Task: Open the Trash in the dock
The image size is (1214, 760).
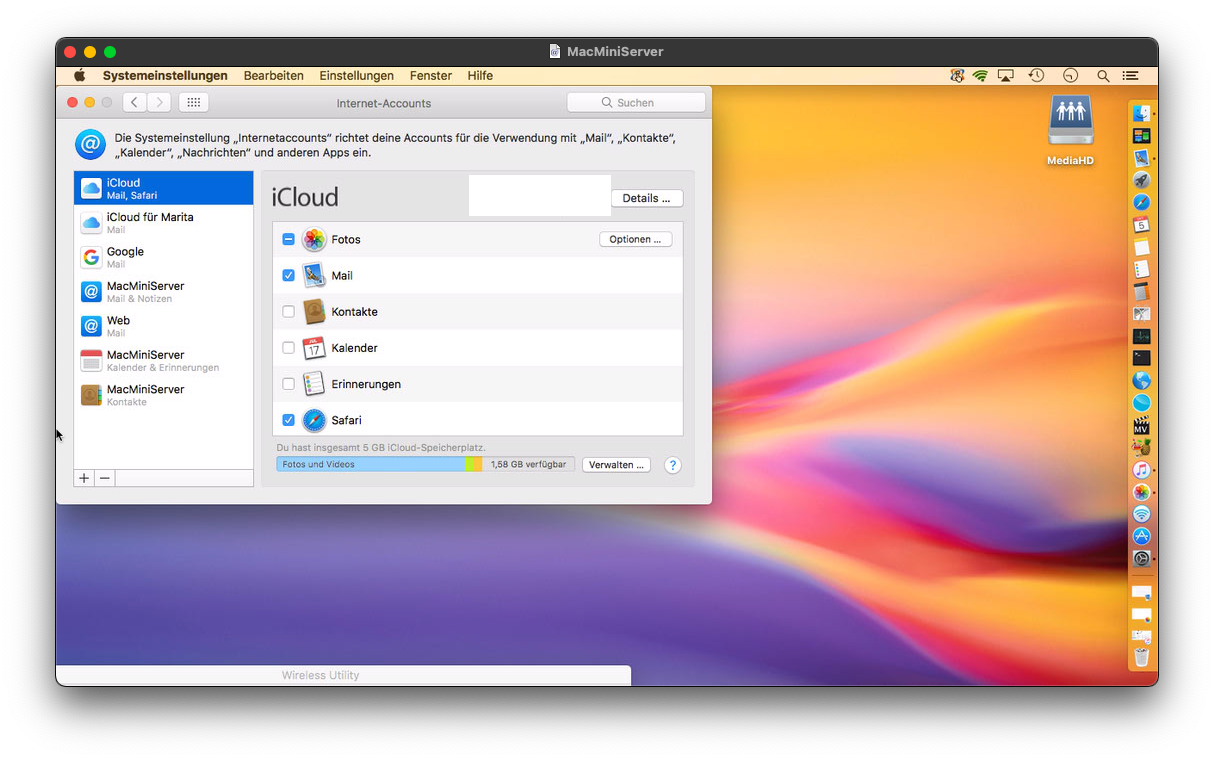Action: 1141,658
